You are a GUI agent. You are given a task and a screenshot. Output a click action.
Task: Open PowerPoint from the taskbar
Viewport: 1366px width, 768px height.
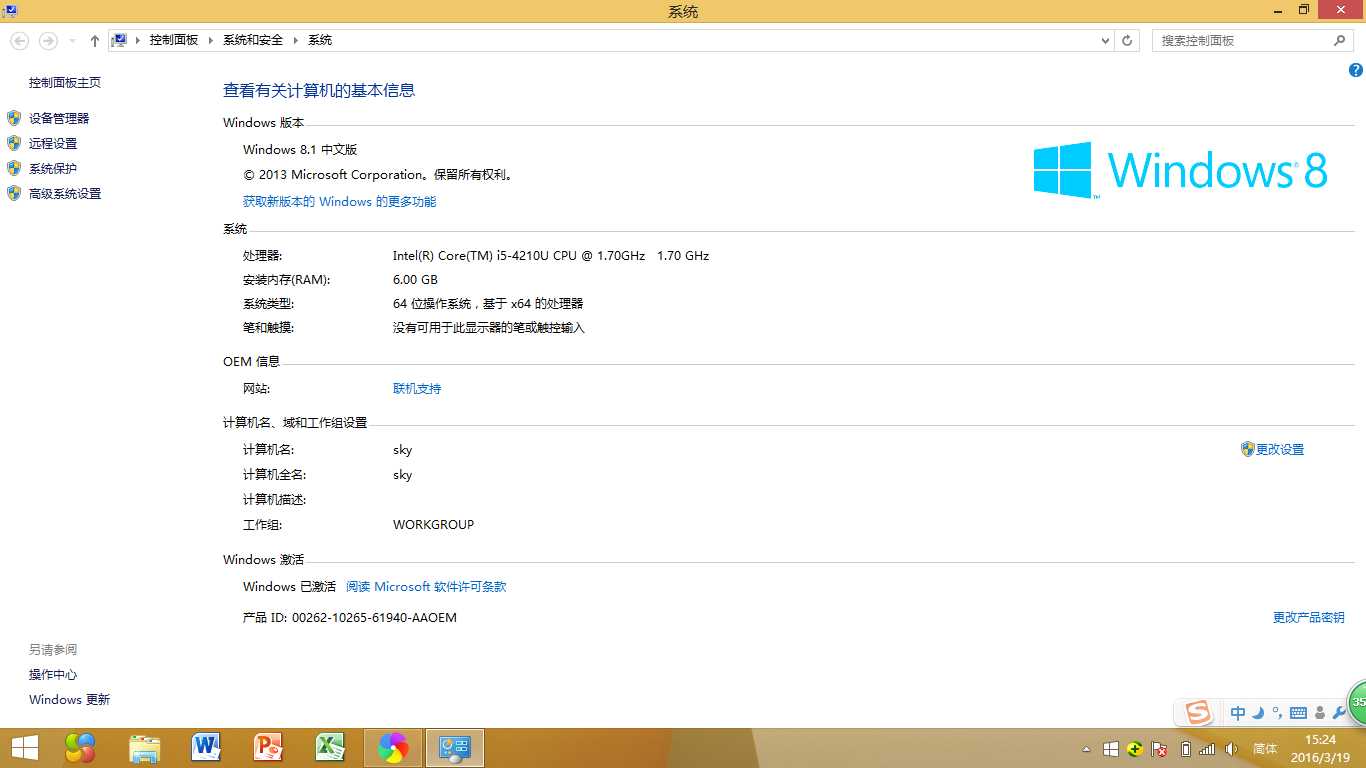[269, 747]
